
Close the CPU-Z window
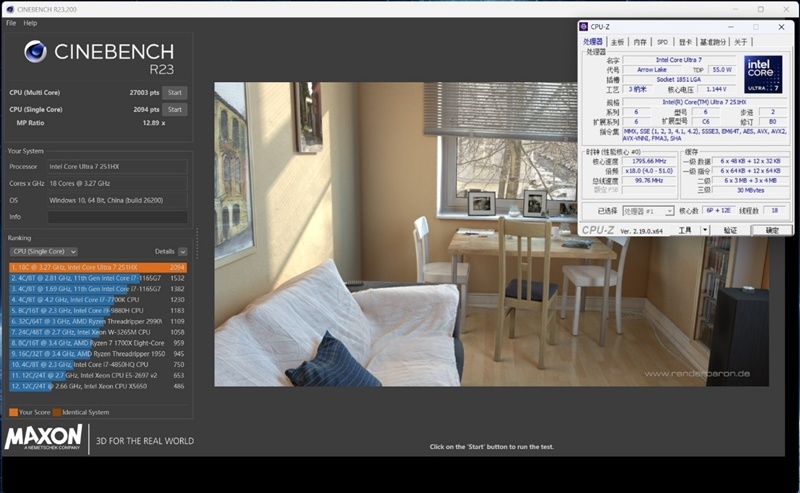click(x=781, y=27)
